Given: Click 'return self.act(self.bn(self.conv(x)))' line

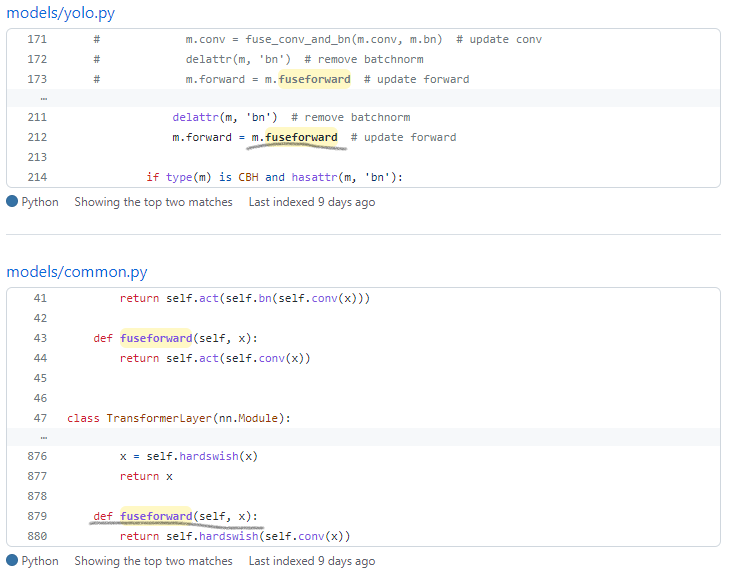Looking at the screenshot, I should point(245,298).
